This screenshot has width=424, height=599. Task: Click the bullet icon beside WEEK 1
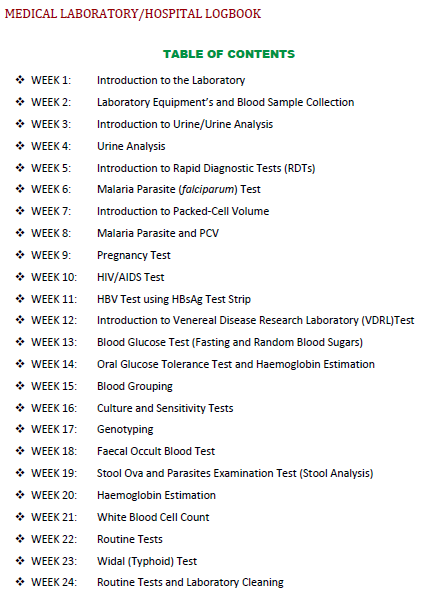coord(20,80)
